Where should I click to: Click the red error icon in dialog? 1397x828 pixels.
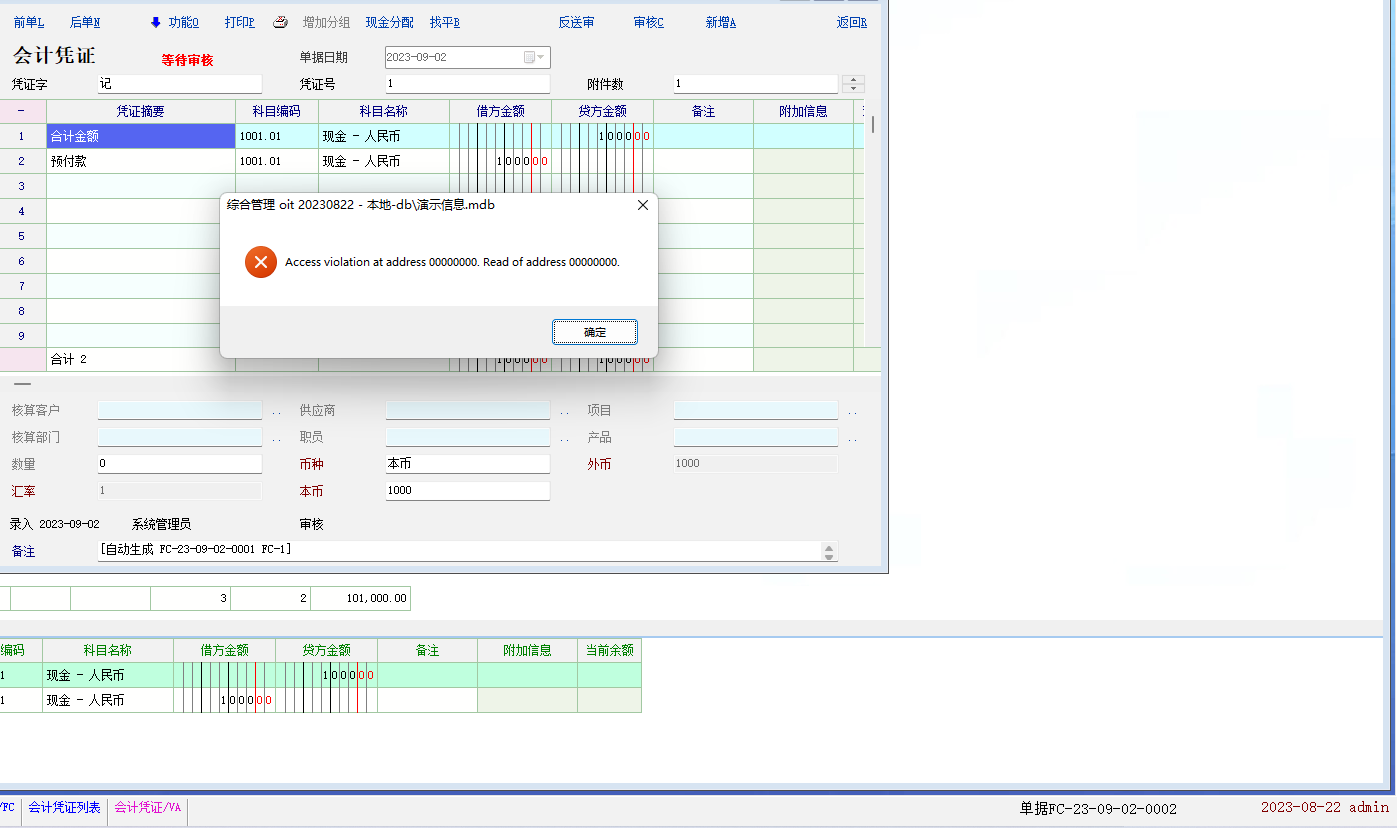(x=260, y=262)
